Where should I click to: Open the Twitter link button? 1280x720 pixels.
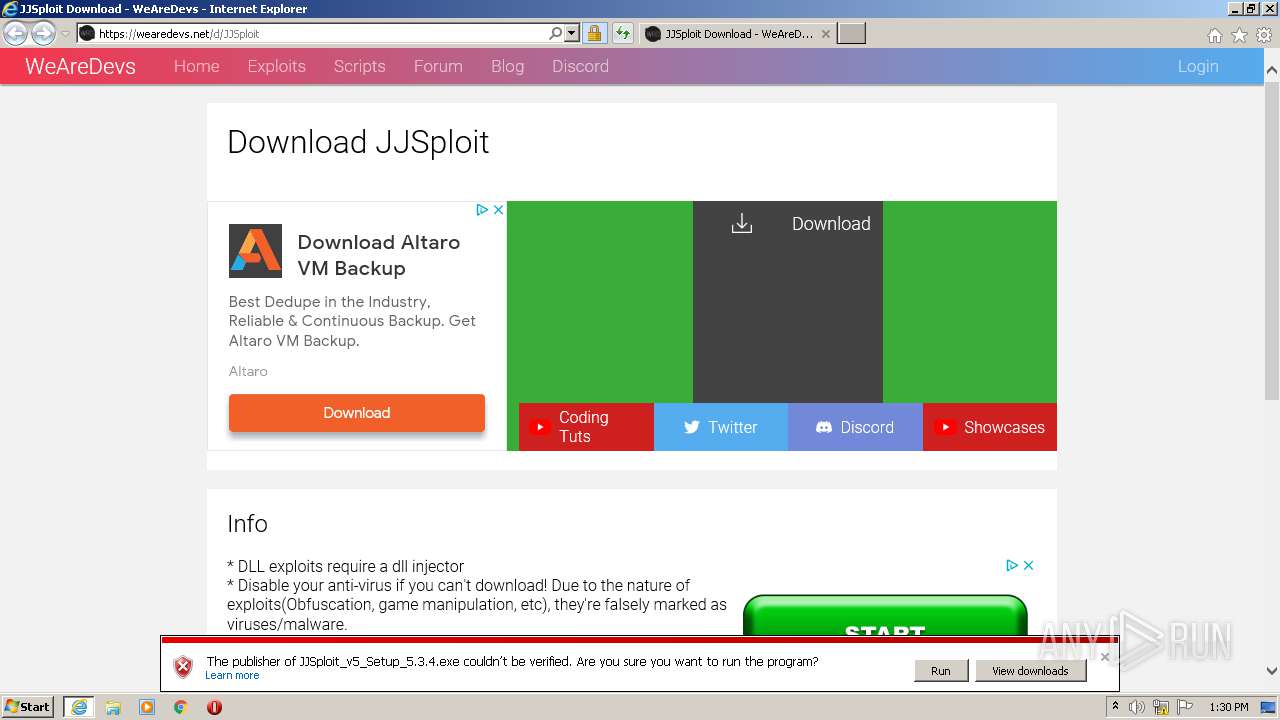(721, 427)
